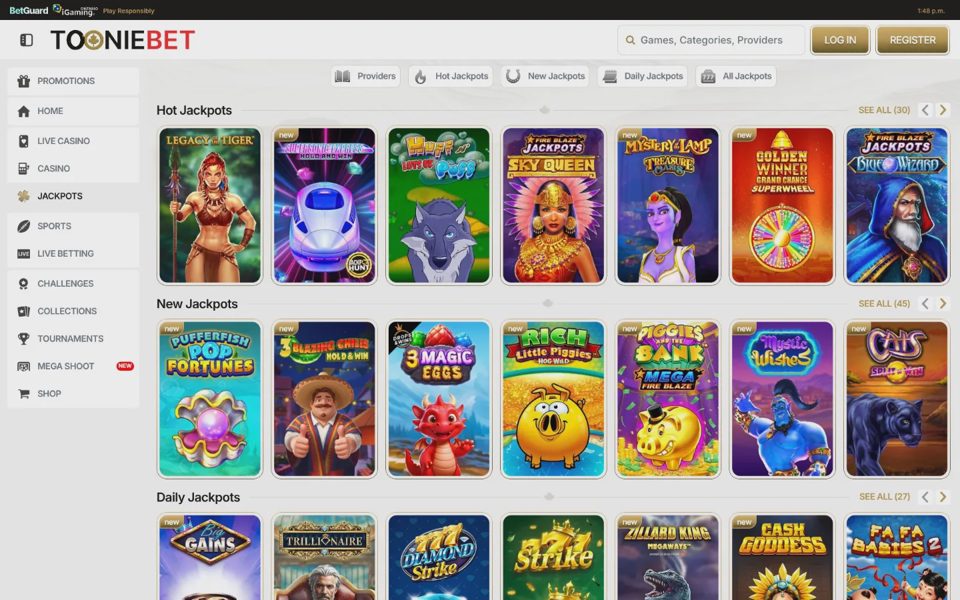Click the Shop cart icon
This screenshot has width=960, height=600.
23,394
